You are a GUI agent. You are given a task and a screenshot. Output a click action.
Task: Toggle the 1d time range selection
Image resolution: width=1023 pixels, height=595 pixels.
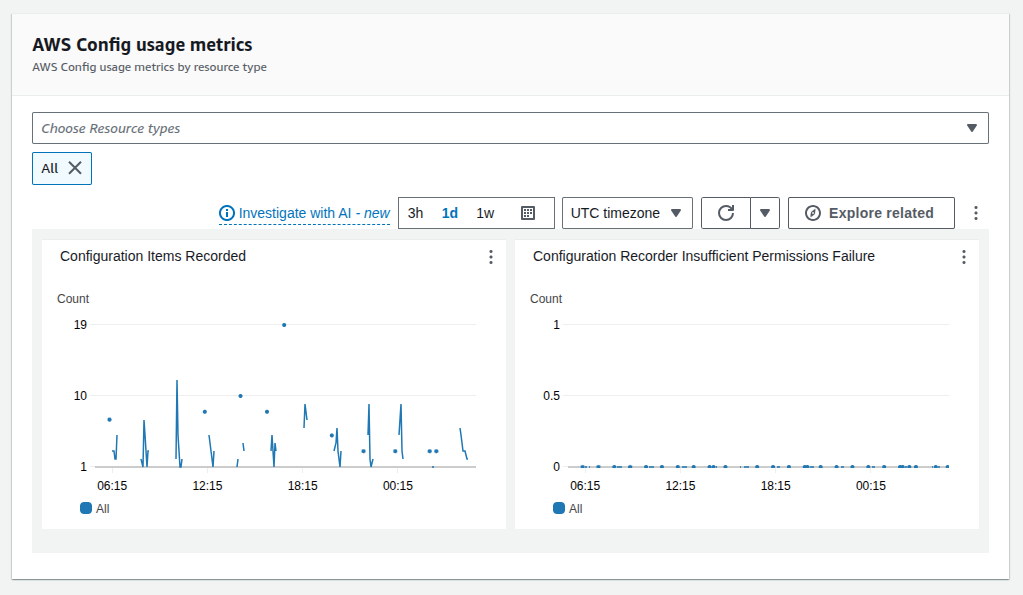pos(449,212)
